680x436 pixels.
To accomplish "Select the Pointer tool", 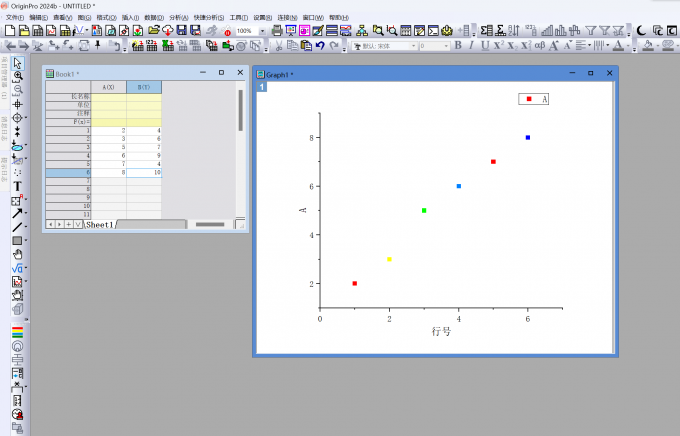I will [x=17, y=63].
